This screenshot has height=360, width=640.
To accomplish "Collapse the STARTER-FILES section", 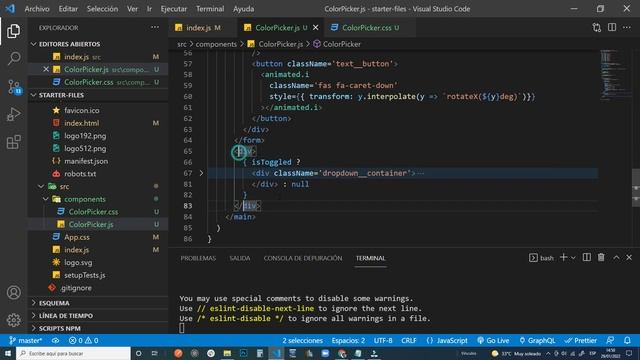I will coord(98,95).
